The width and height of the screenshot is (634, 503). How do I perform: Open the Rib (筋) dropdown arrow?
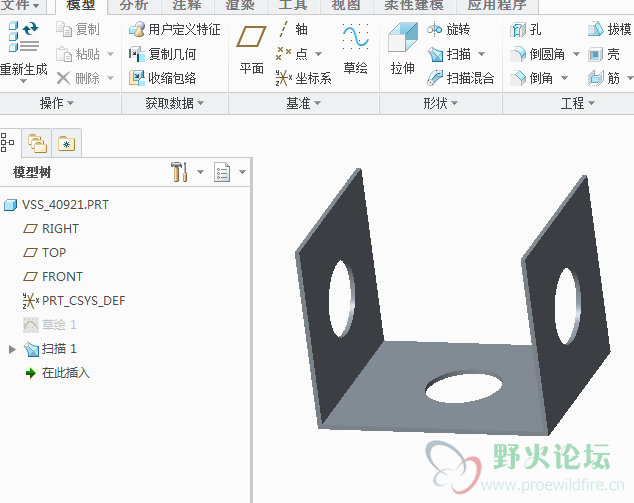[x=630, y=78]
